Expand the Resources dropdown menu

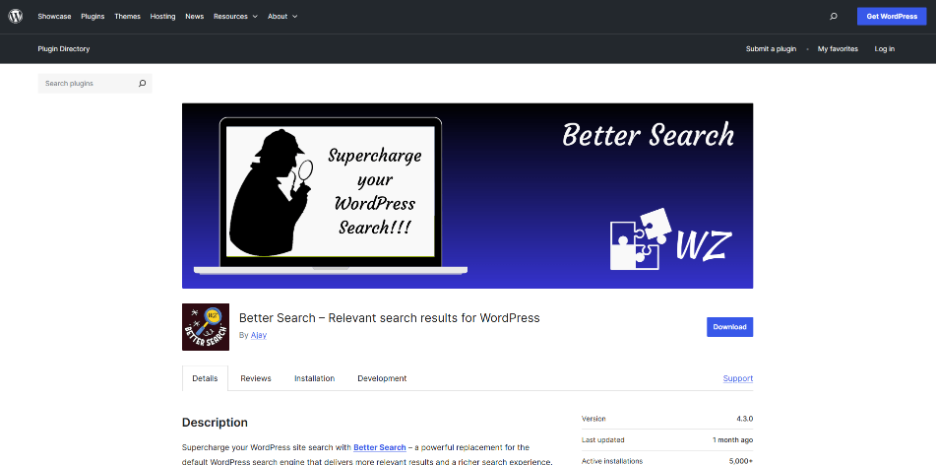pos(235,17)
